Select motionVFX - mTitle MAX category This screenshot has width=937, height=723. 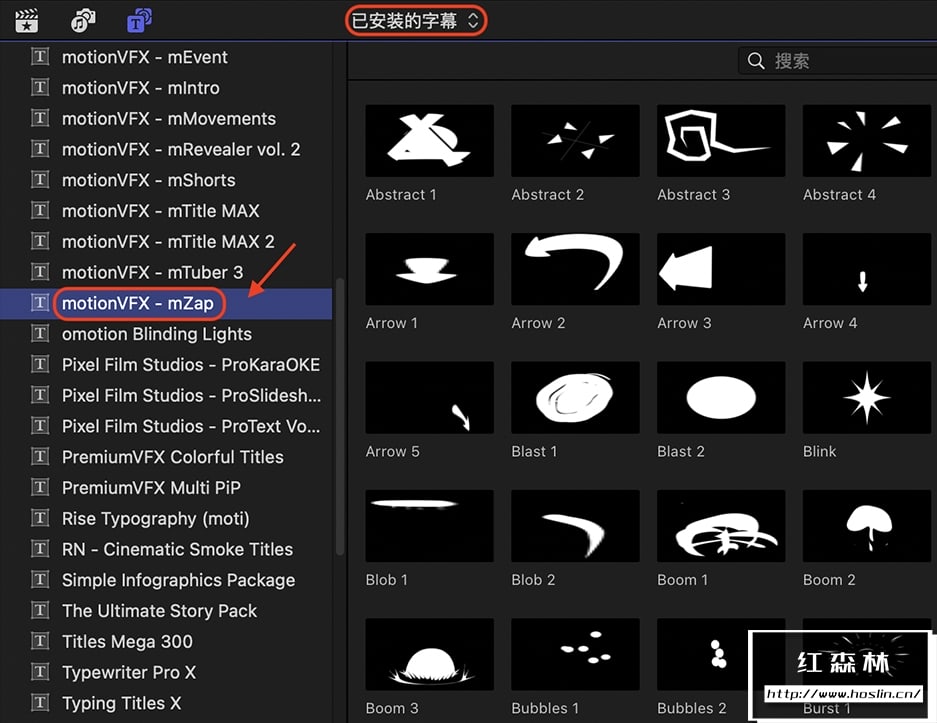click(166, 210)
